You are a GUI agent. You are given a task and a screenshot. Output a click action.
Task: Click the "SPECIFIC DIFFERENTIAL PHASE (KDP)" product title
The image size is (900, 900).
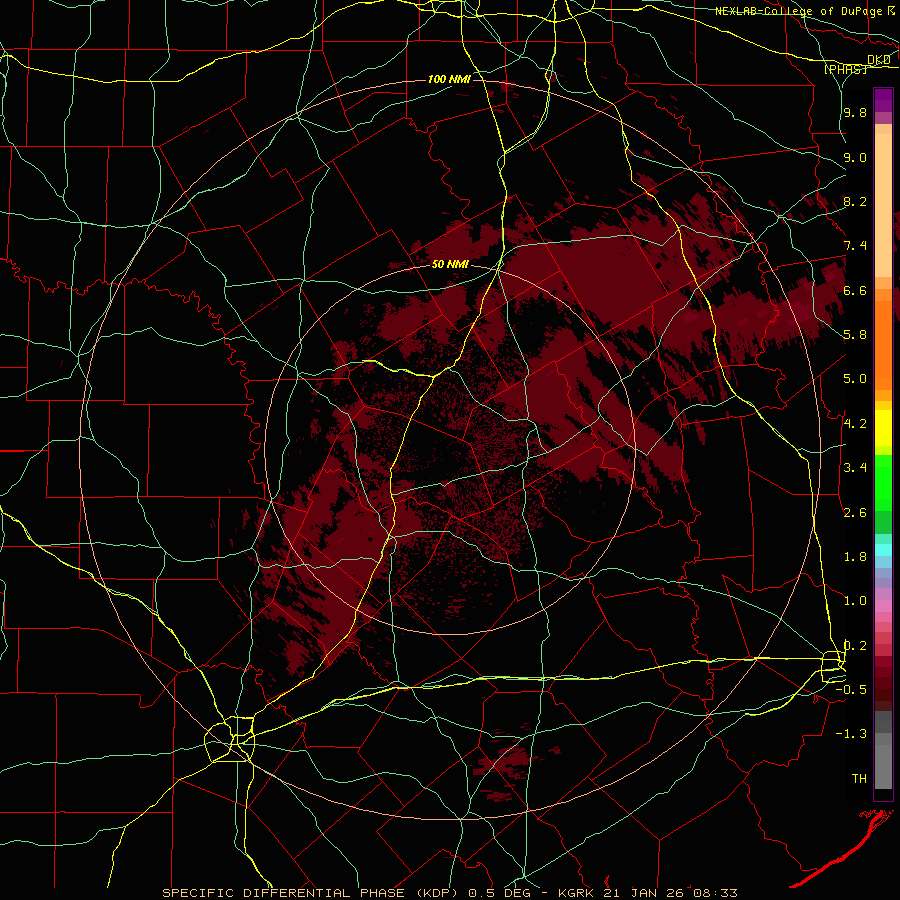(x=312, y=893)
